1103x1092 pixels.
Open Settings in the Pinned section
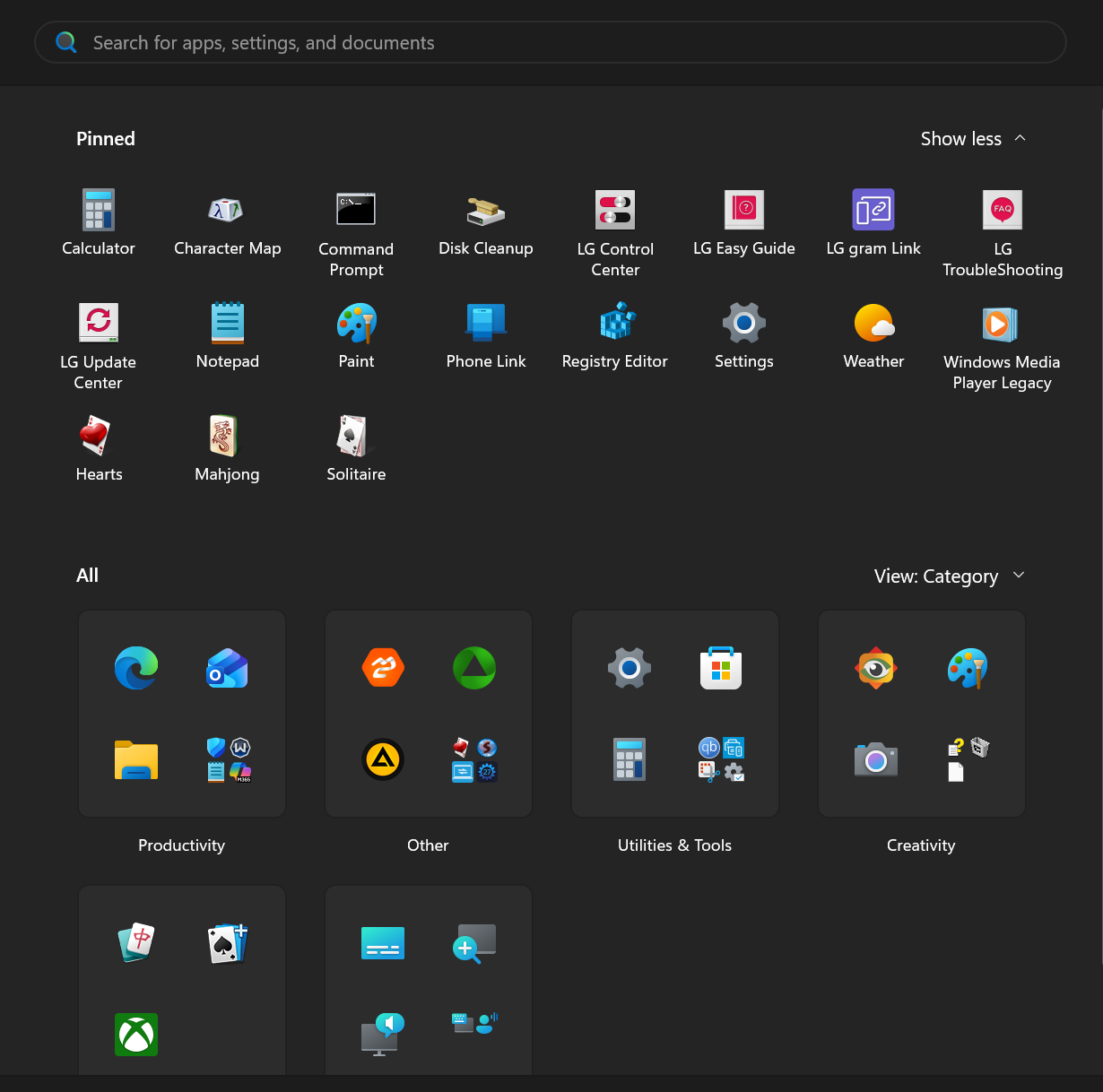(744, 335)
